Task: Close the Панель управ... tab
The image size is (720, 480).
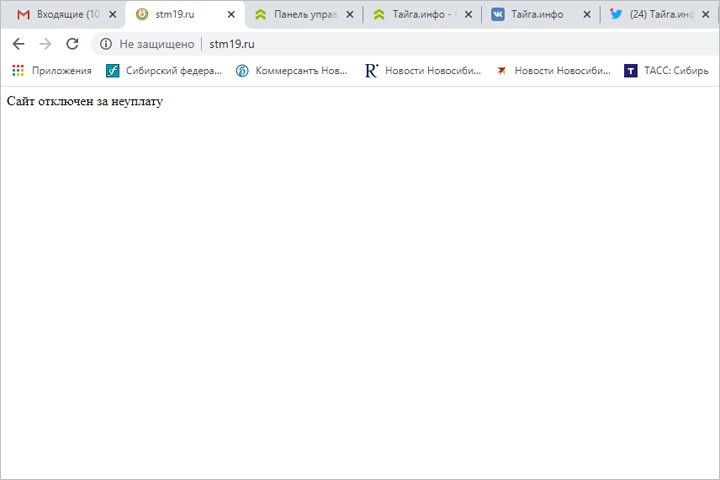Action: (x=350, y=15)
